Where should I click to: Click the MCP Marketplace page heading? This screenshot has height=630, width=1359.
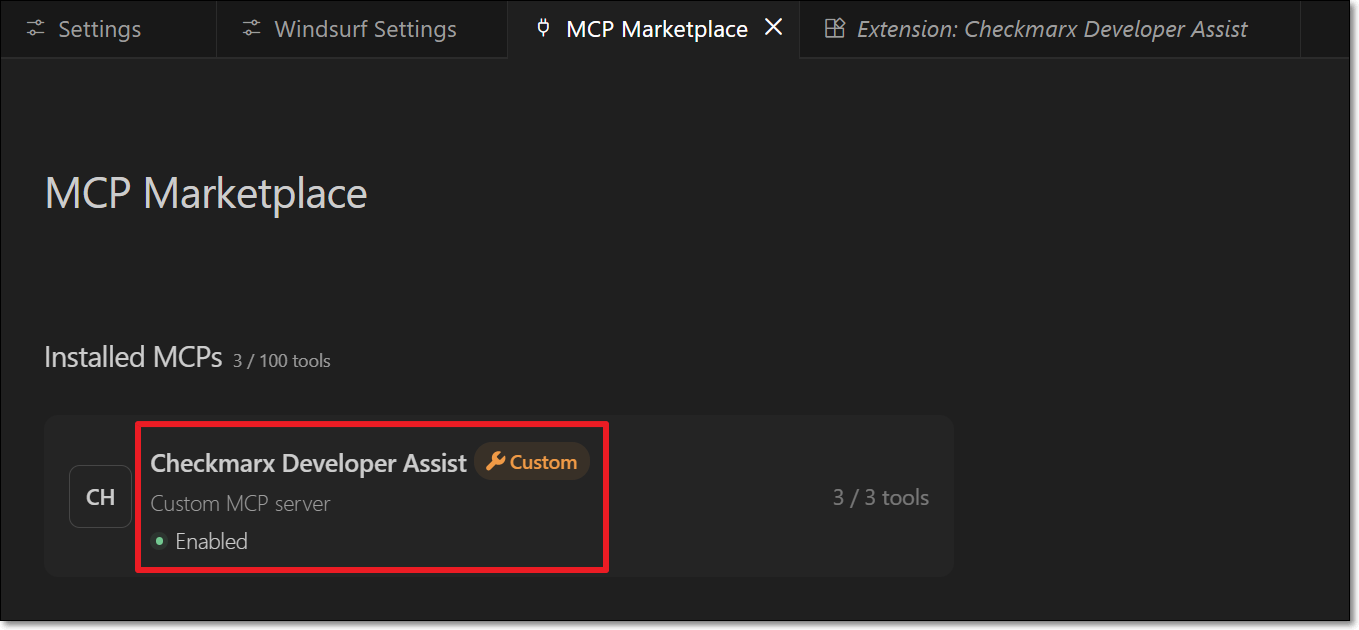pyautogui.click(x=206, y=193)
